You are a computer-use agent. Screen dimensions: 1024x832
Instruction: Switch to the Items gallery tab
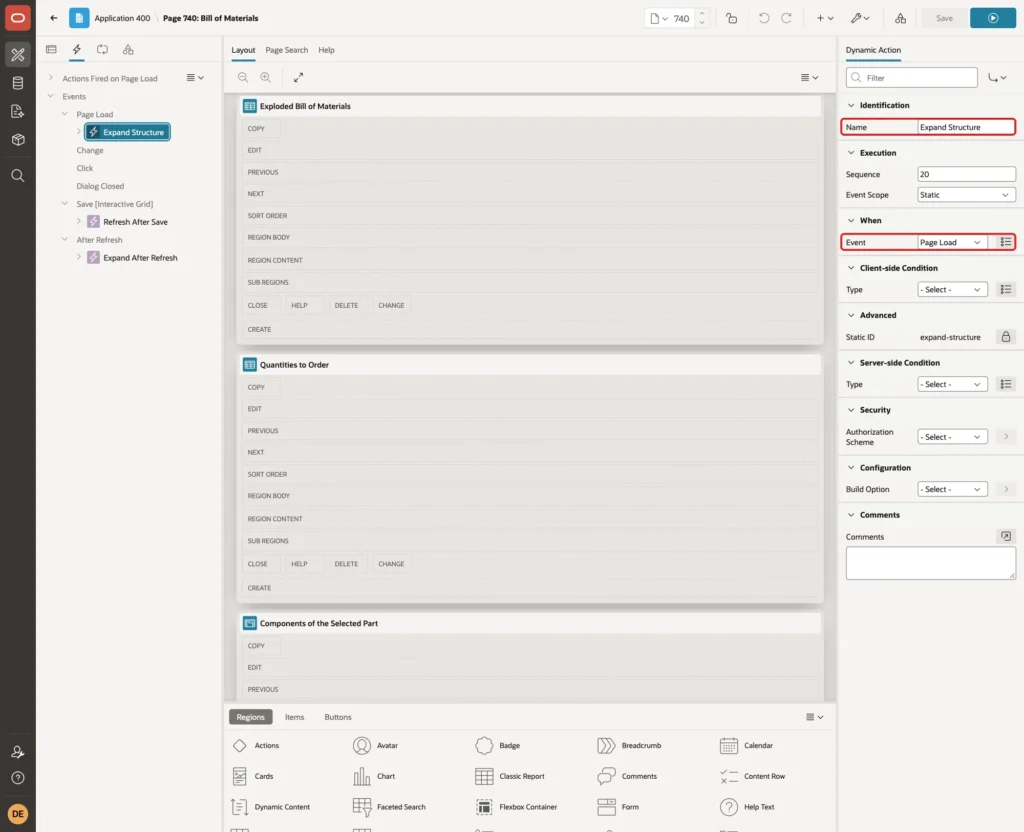coord(295,717)
